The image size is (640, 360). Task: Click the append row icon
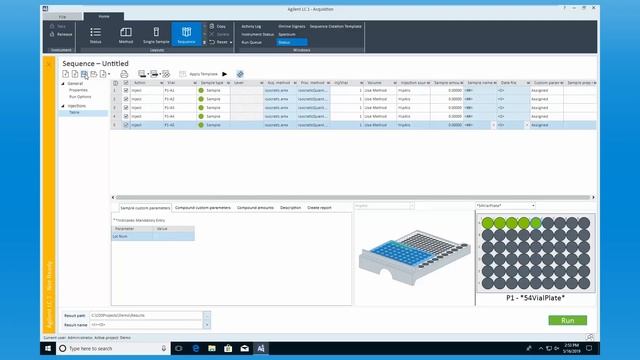pyautogui.click(x=154, y=74)
